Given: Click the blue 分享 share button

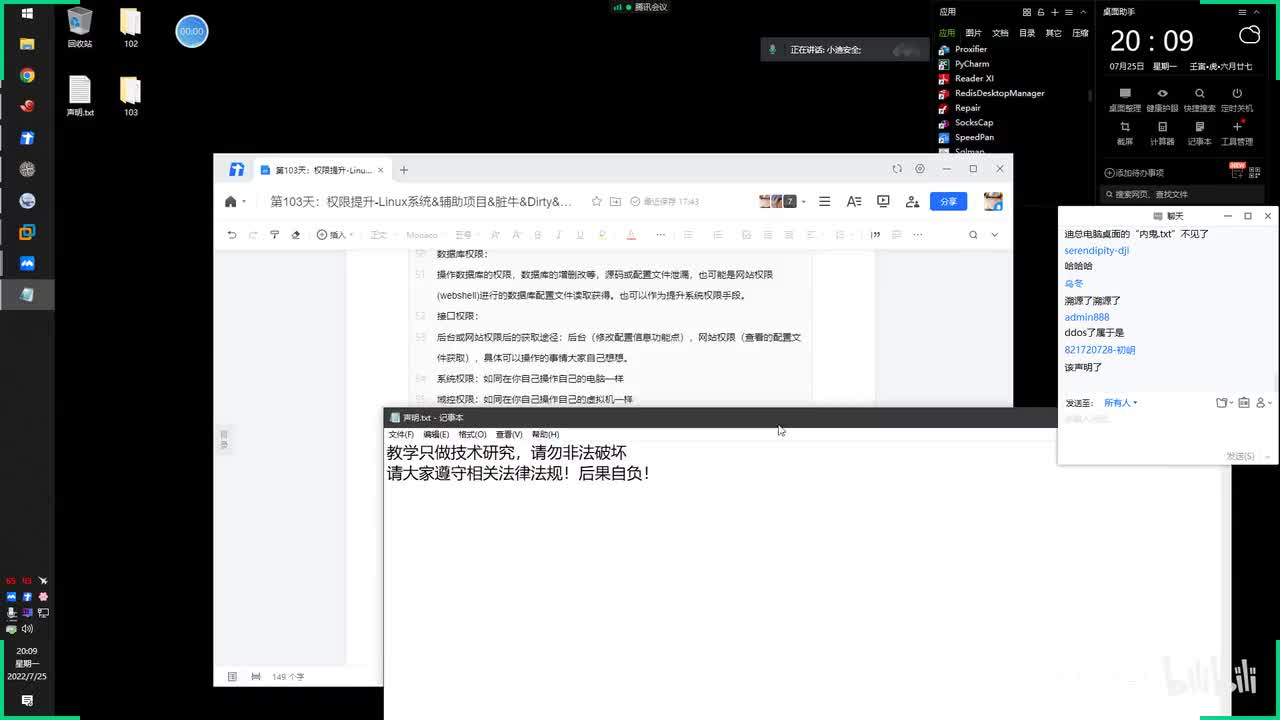Looking at the screenshot, I should [948, 201].
